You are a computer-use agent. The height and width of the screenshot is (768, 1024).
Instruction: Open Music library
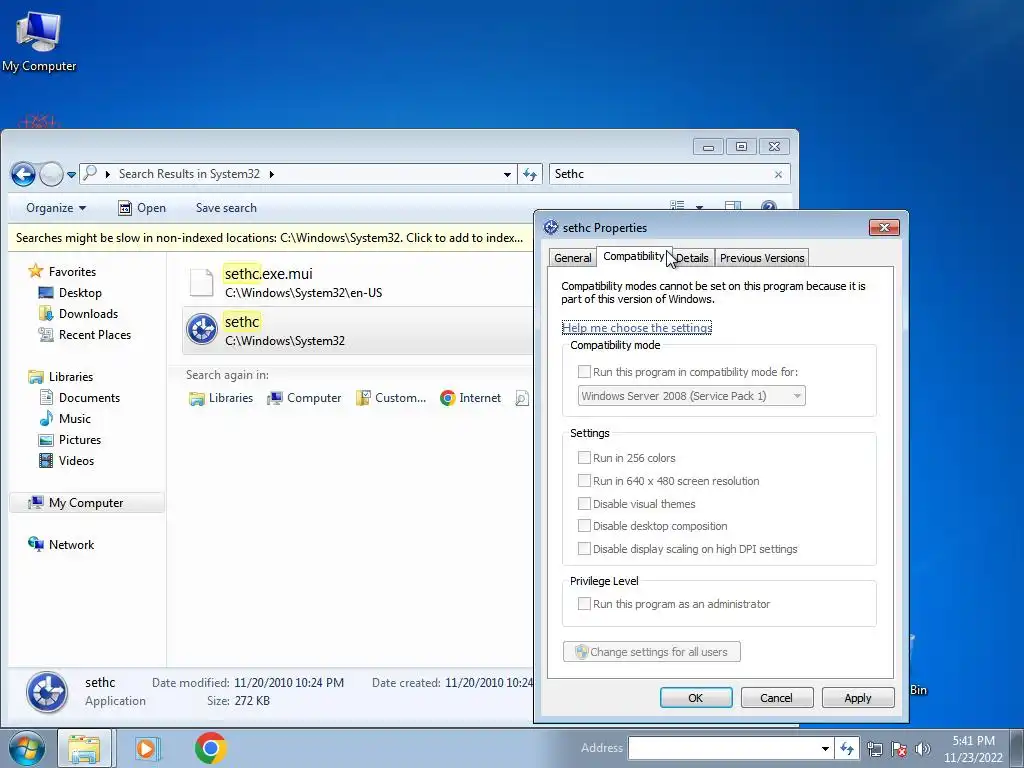[65, 418]
